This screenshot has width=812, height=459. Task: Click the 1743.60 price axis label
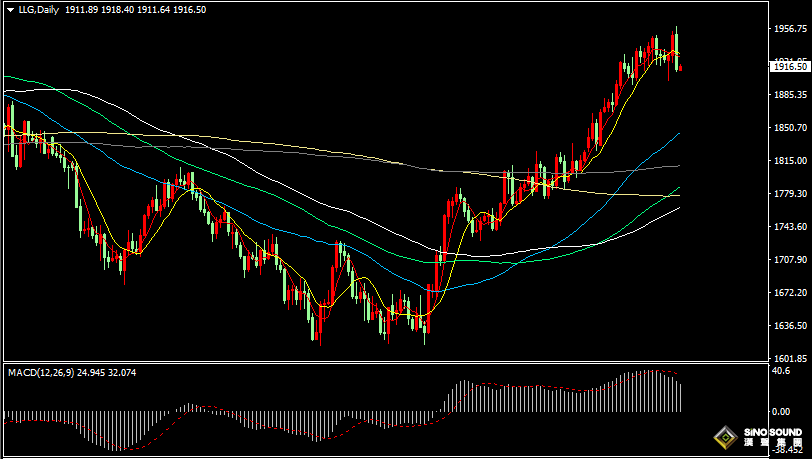pyautogui.click(x=789, y=227)
